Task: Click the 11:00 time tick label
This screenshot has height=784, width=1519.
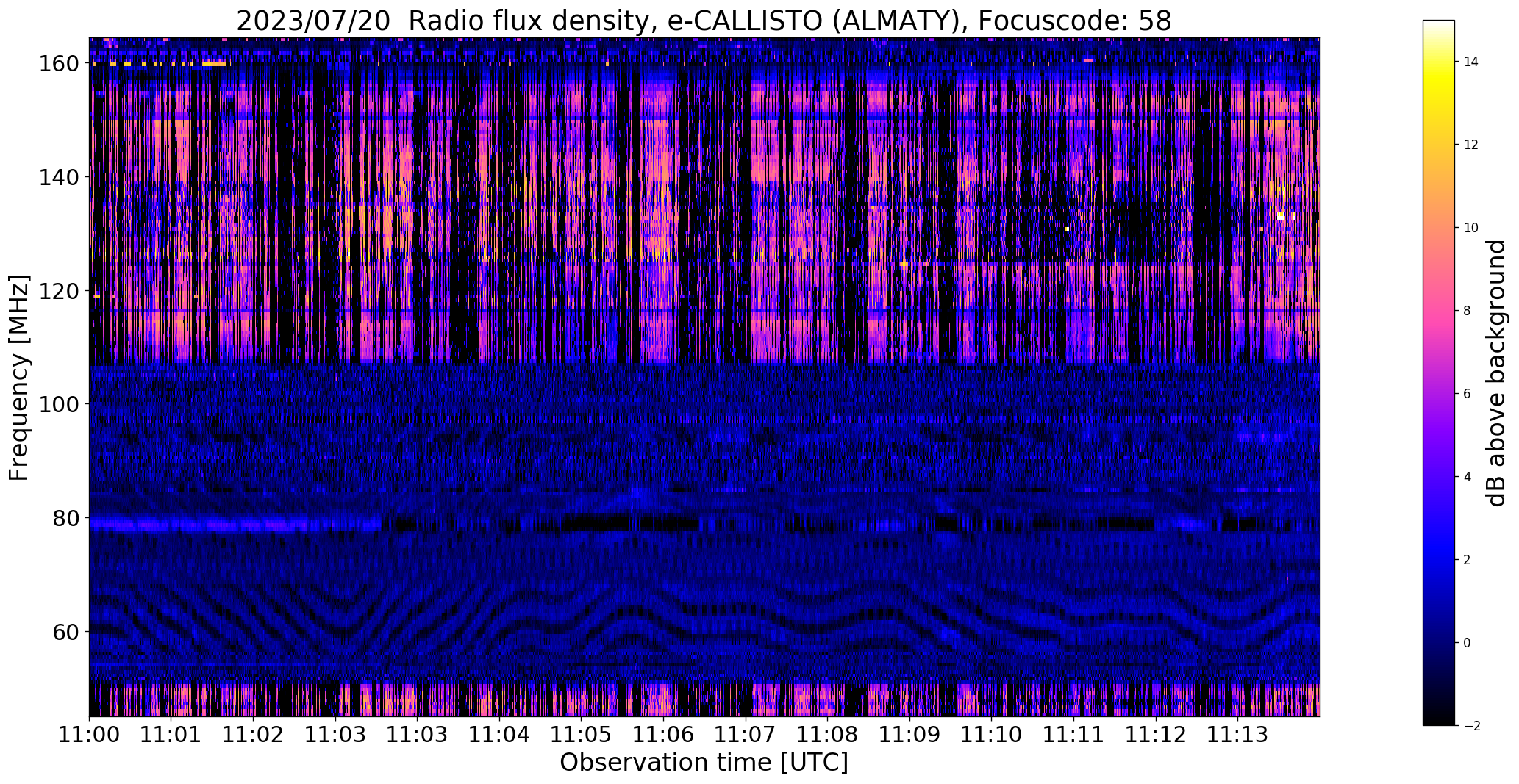Action: (90, 735)
